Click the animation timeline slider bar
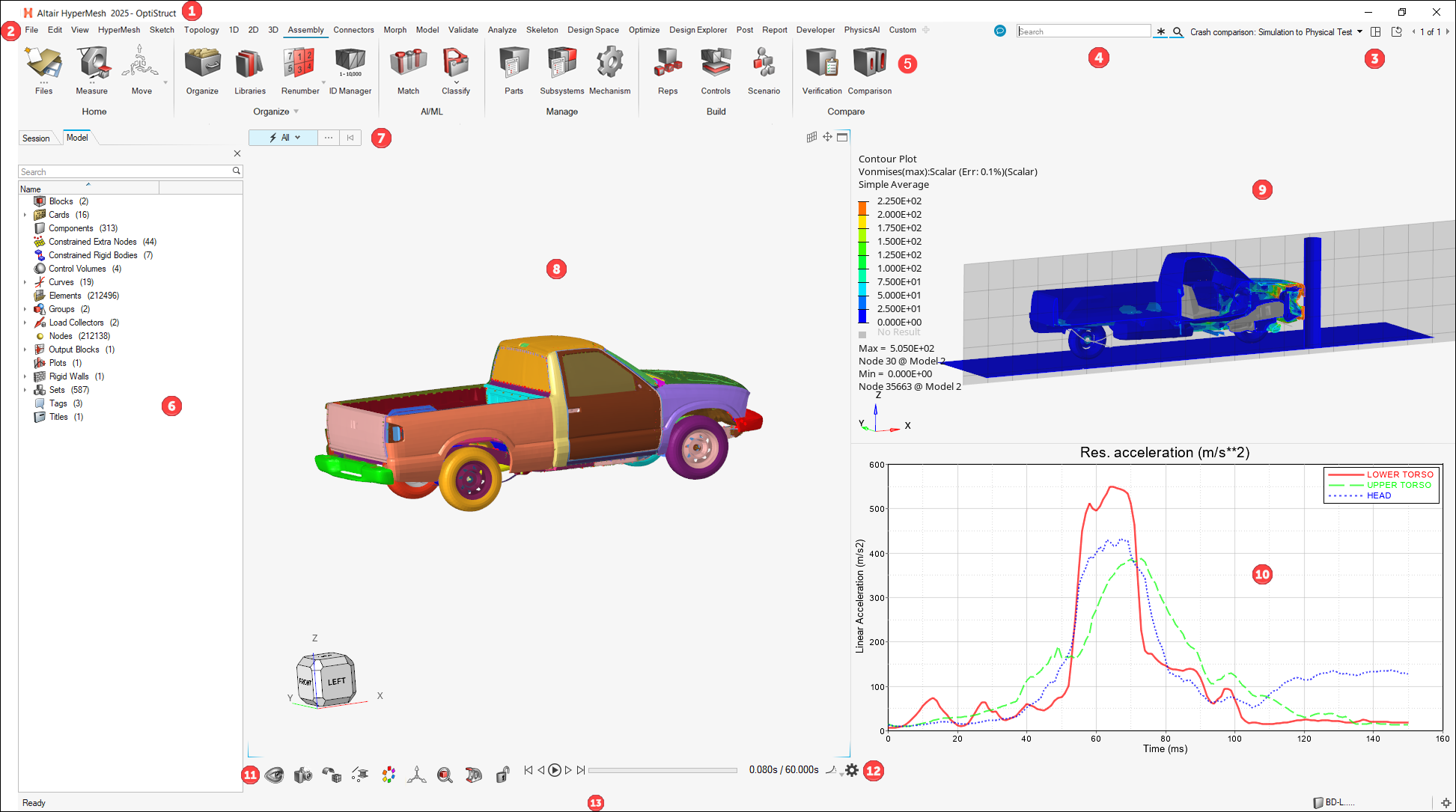The width and height of the screenshot is (1456, 812). (662, 770)
